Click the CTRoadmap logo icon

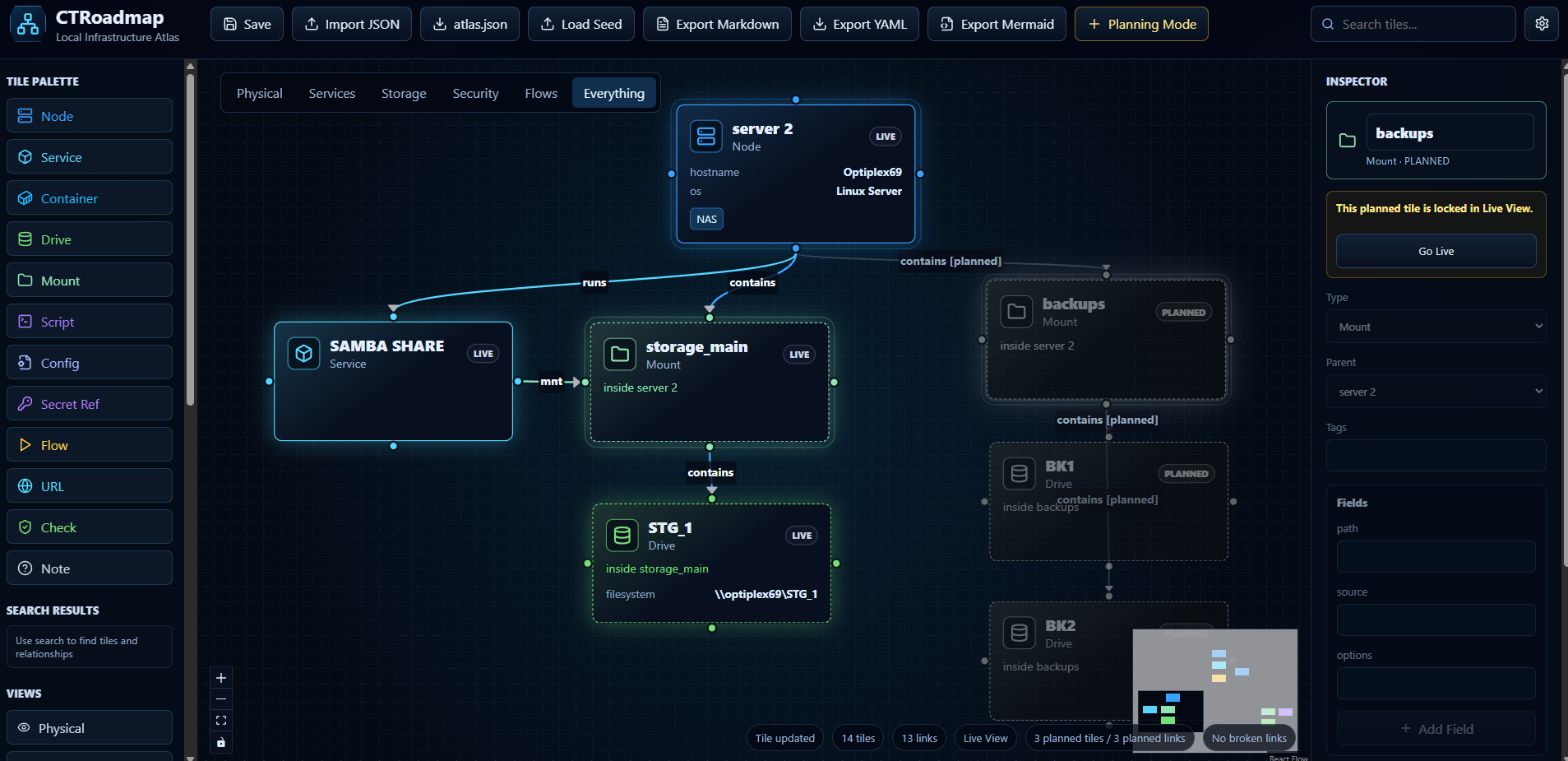coord(28,25)
